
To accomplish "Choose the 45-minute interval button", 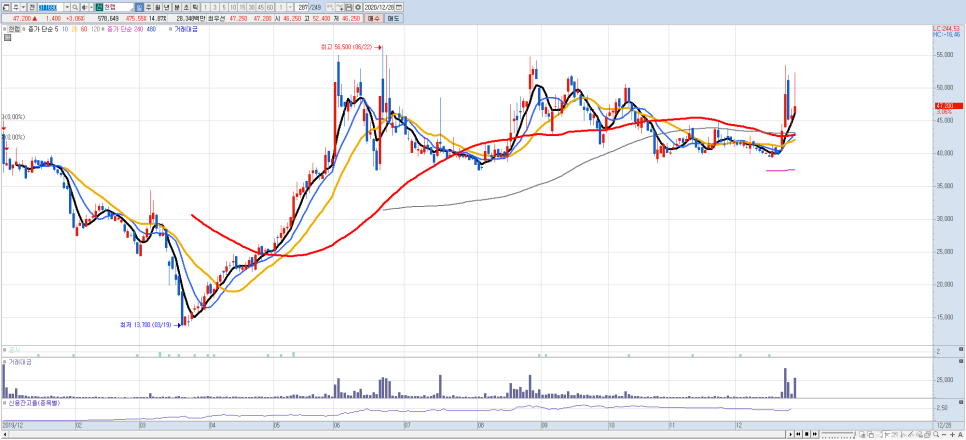I will pos(261,7).
